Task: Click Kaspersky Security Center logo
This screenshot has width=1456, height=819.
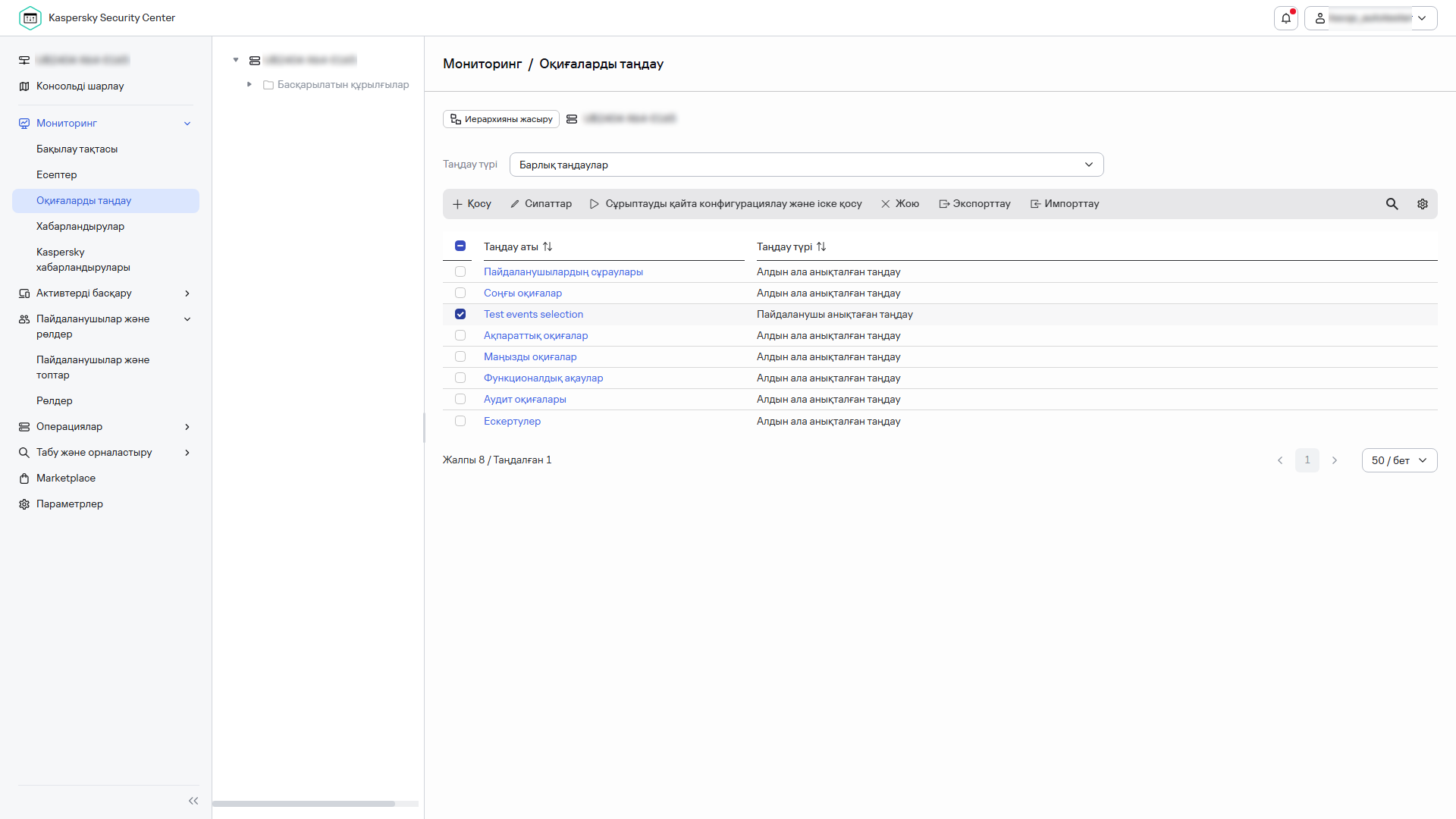Action: 30,18
